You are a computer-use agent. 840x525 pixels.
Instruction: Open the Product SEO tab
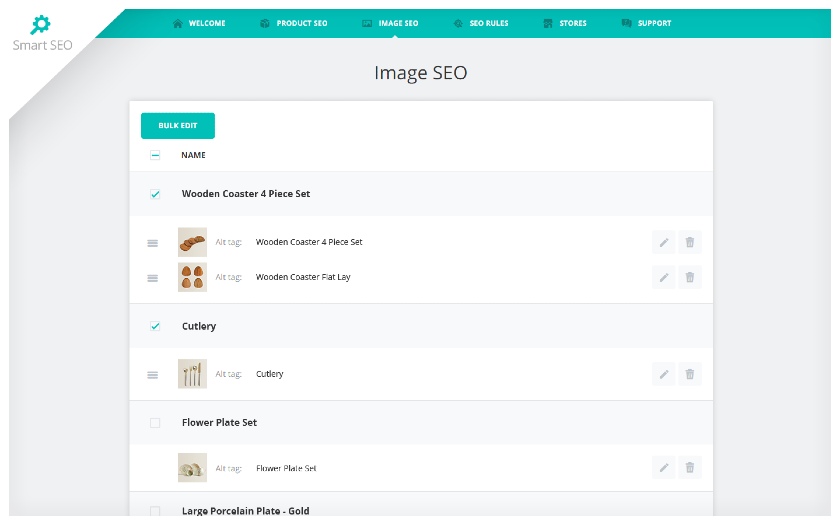coord(294,24)
